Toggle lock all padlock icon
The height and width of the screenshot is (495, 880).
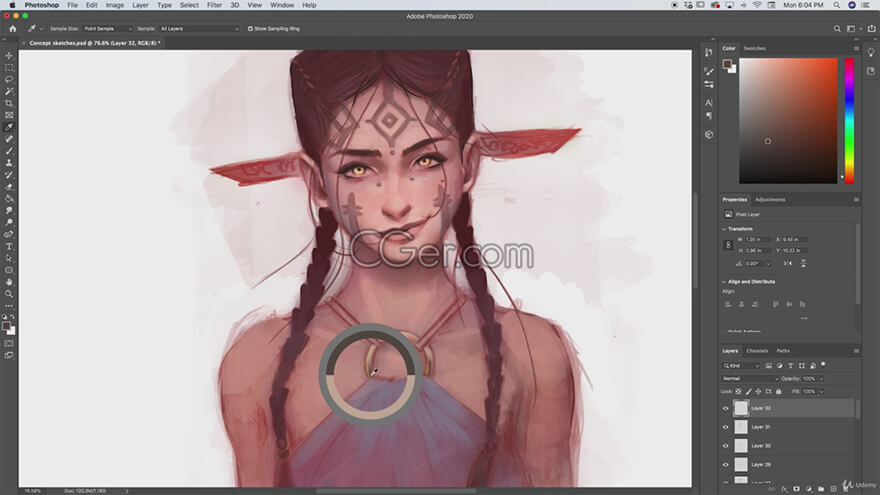click(x=778, y=391)
